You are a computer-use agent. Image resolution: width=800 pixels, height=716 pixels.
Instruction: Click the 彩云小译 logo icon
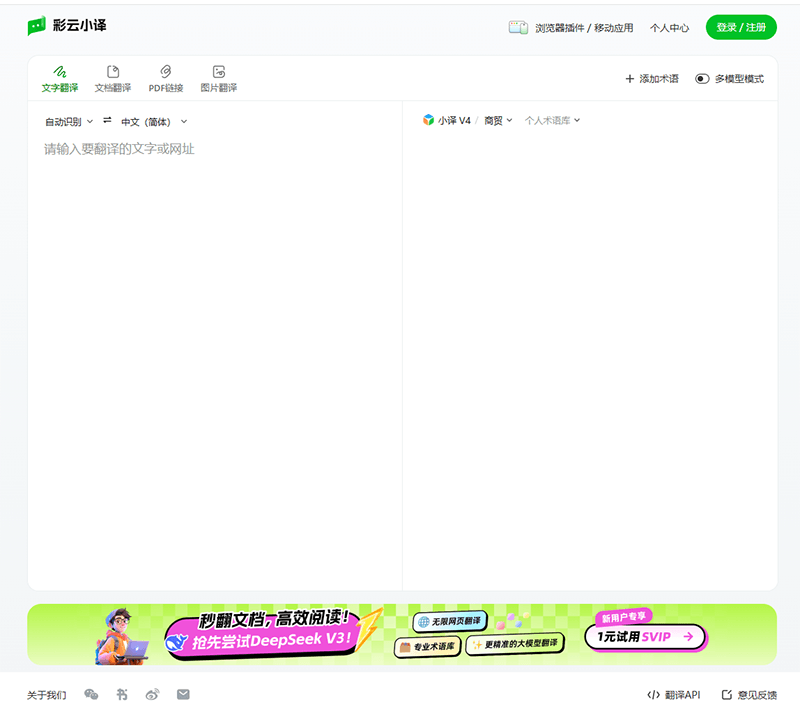pyautogui.click(x=37, y=26)
